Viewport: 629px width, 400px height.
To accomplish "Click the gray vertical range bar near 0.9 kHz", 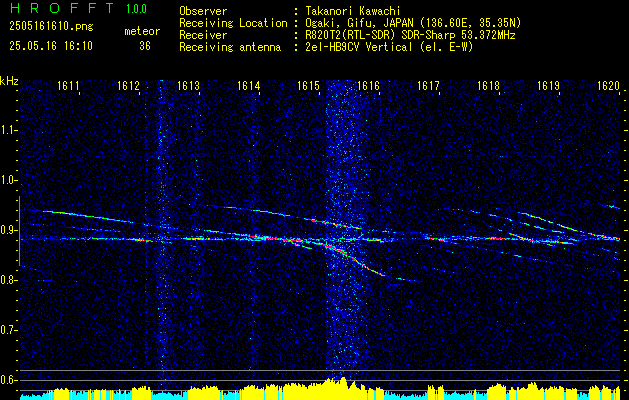I will [x=19, y=231].
